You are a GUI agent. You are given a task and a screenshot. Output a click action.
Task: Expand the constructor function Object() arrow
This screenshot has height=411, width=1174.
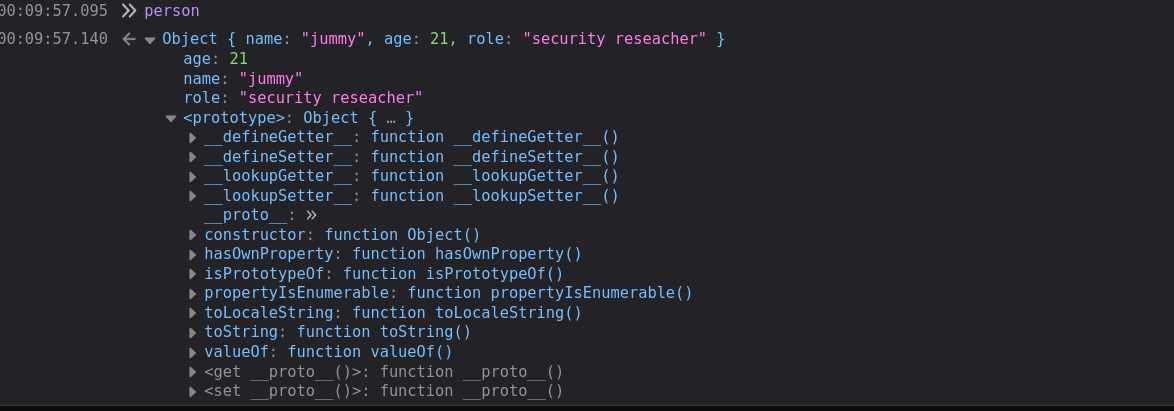pyautogui.click(x=192, y=235)
